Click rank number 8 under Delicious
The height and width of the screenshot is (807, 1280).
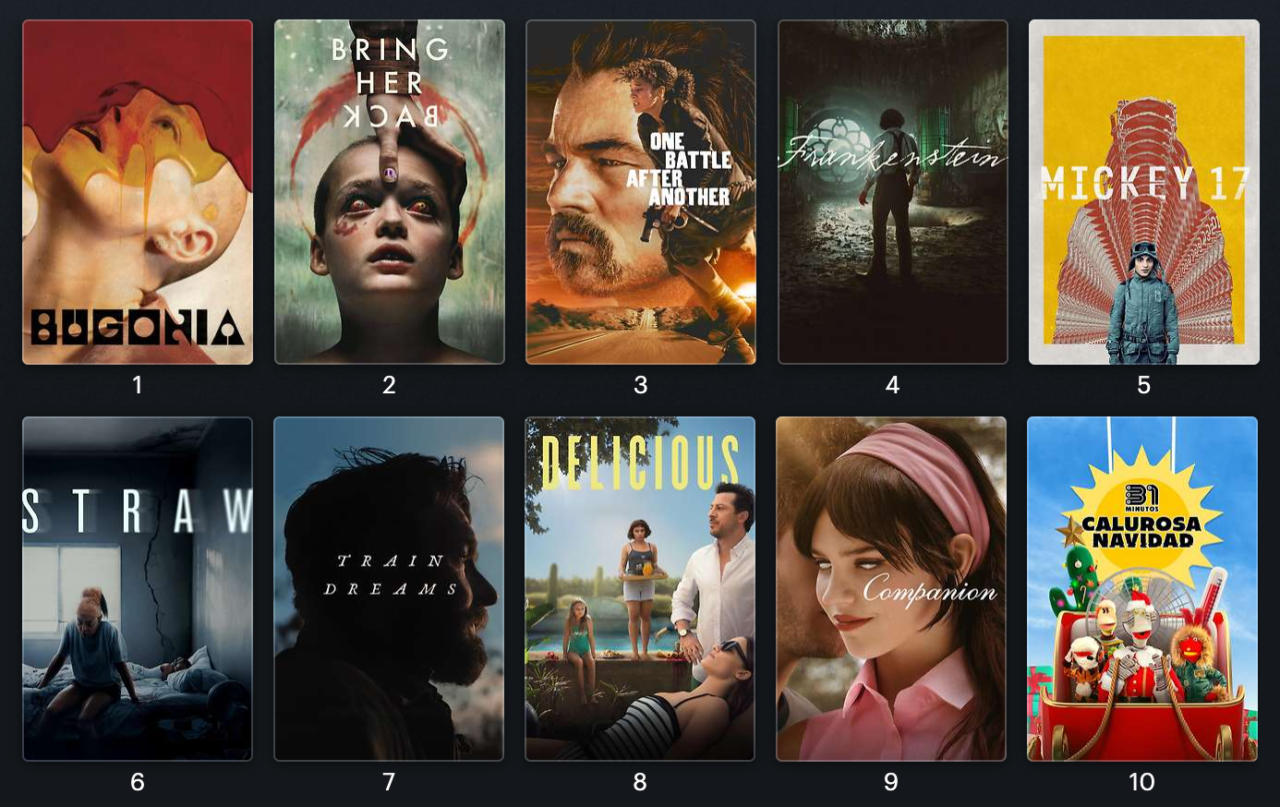click(640, 782)
